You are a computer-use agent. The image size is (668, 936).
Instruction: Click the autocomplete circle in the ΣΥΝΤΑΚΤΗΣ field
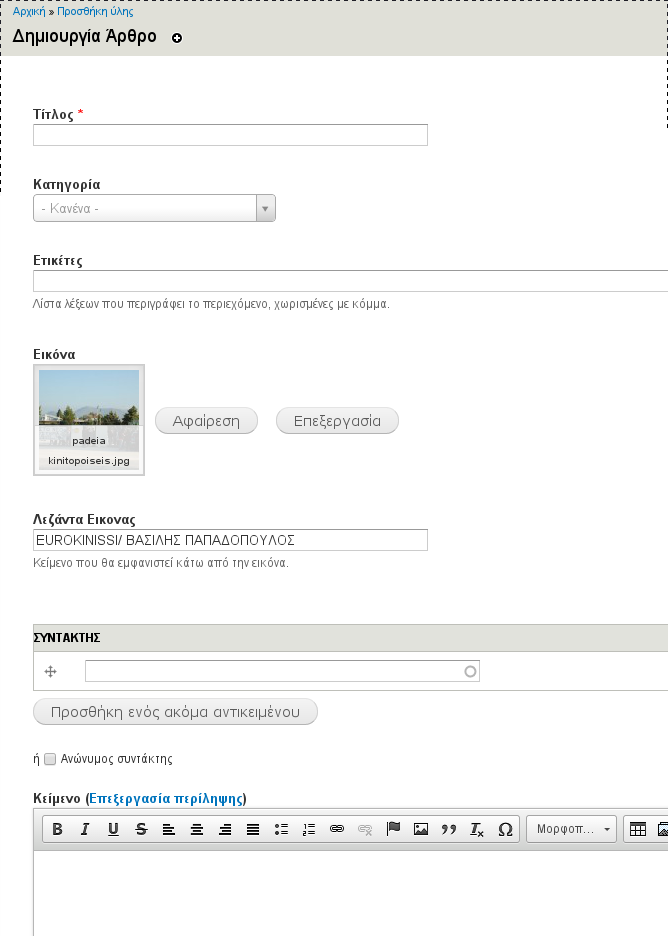coord(470,672)
